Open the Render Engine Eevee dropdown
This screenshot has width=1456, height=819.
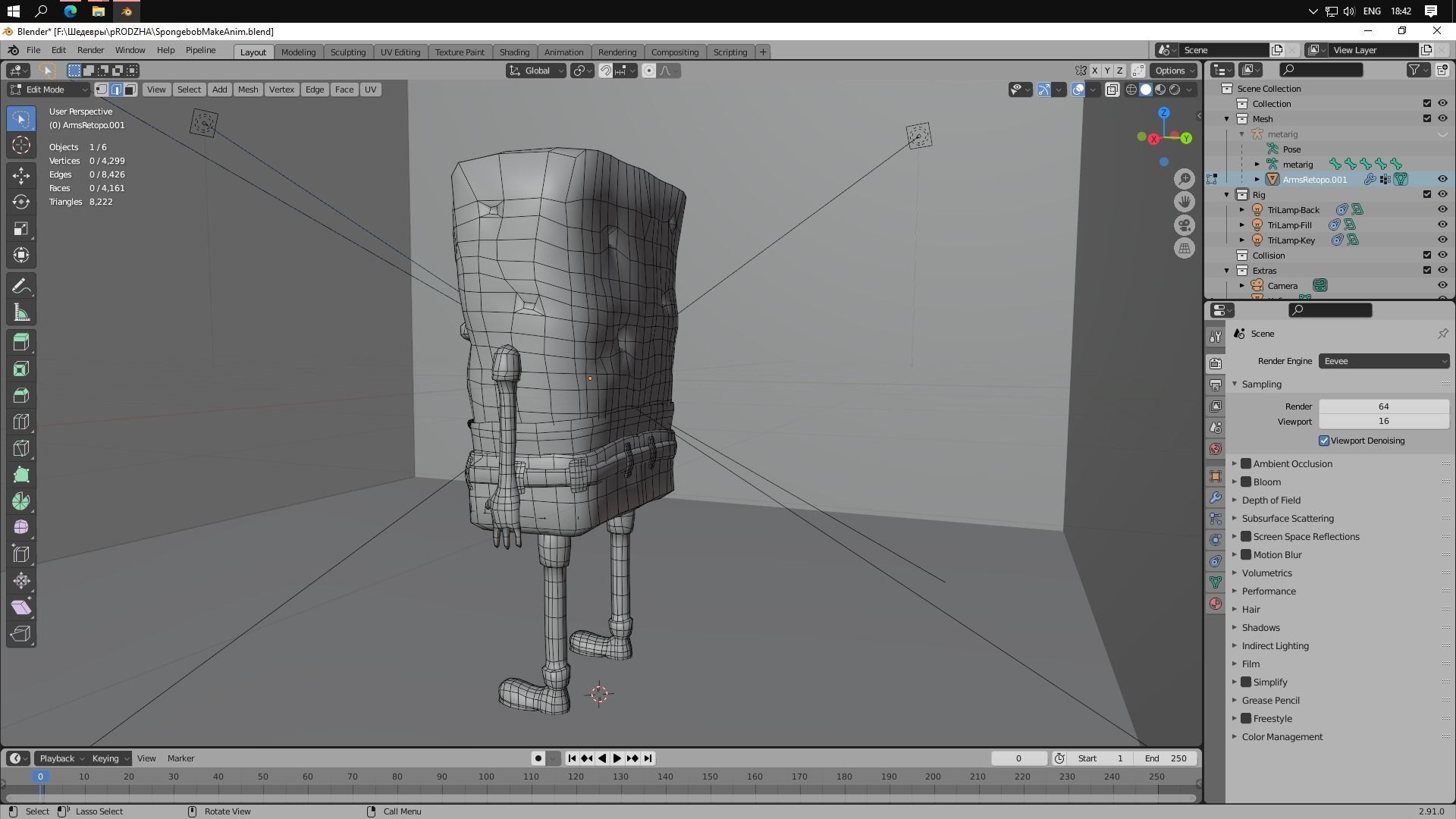click(1384, 361)
